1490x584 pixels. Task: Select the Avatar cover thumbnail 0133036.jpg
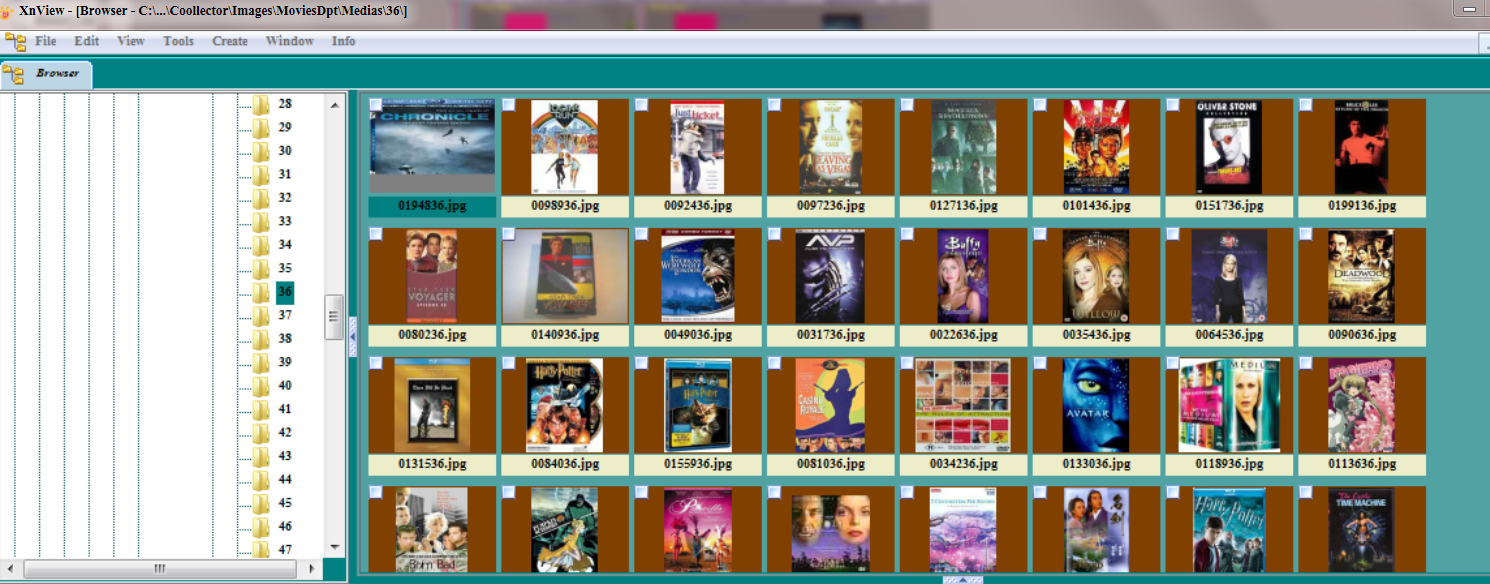tap(1096, 406)
